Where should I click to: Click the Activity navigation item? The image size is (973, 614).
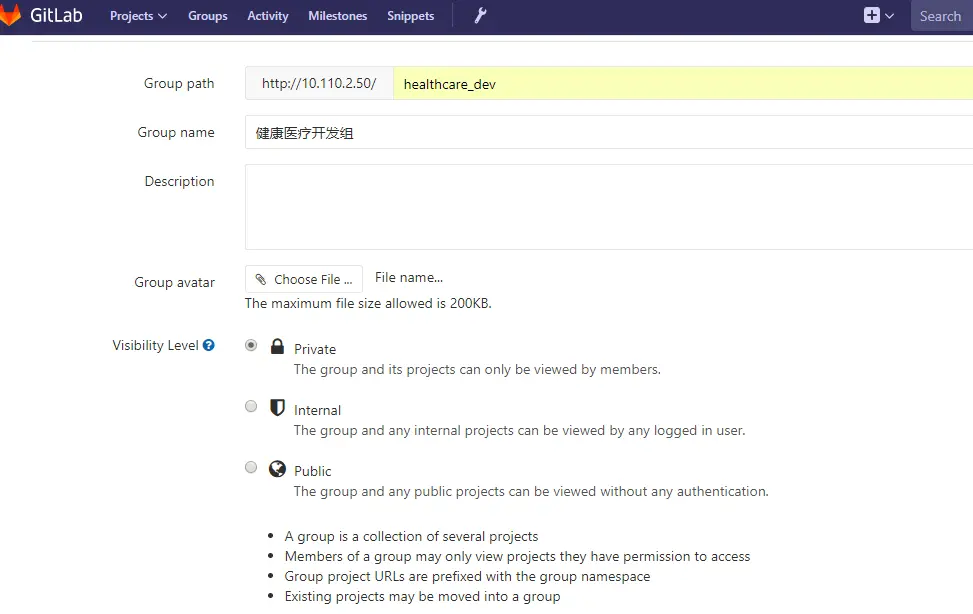[267, 15]
